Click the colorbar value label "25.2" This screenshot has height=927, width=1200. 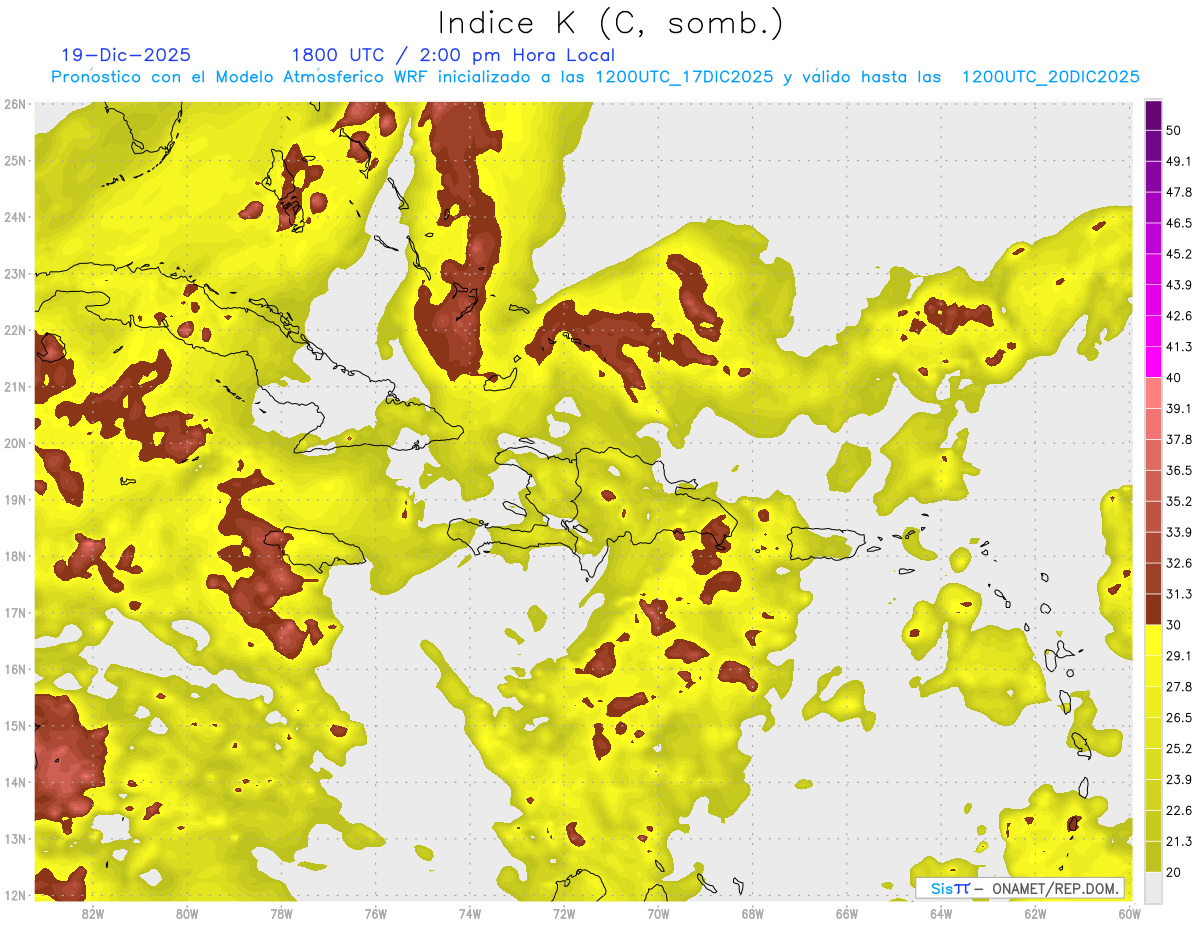click(x=1179, y=749)
